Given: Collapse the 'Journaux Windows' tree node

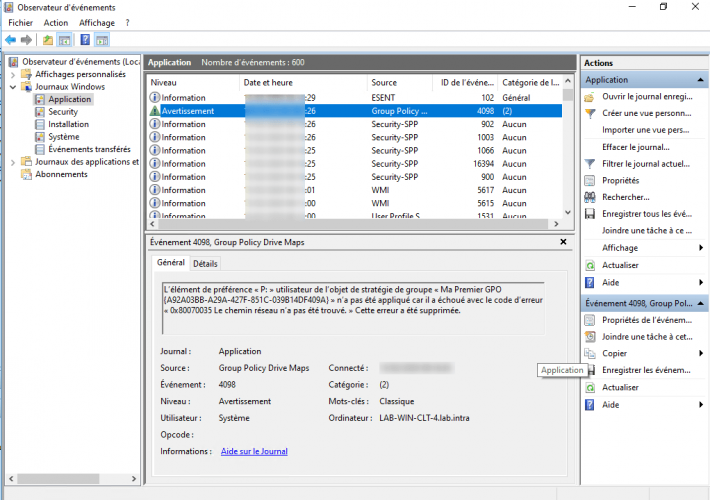Looking at the screenshot, I should click(x=13, y=87).
